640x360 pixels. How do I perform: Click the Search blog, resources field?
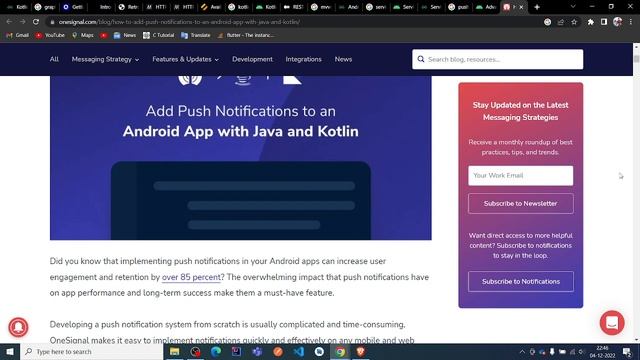point(498,59)
